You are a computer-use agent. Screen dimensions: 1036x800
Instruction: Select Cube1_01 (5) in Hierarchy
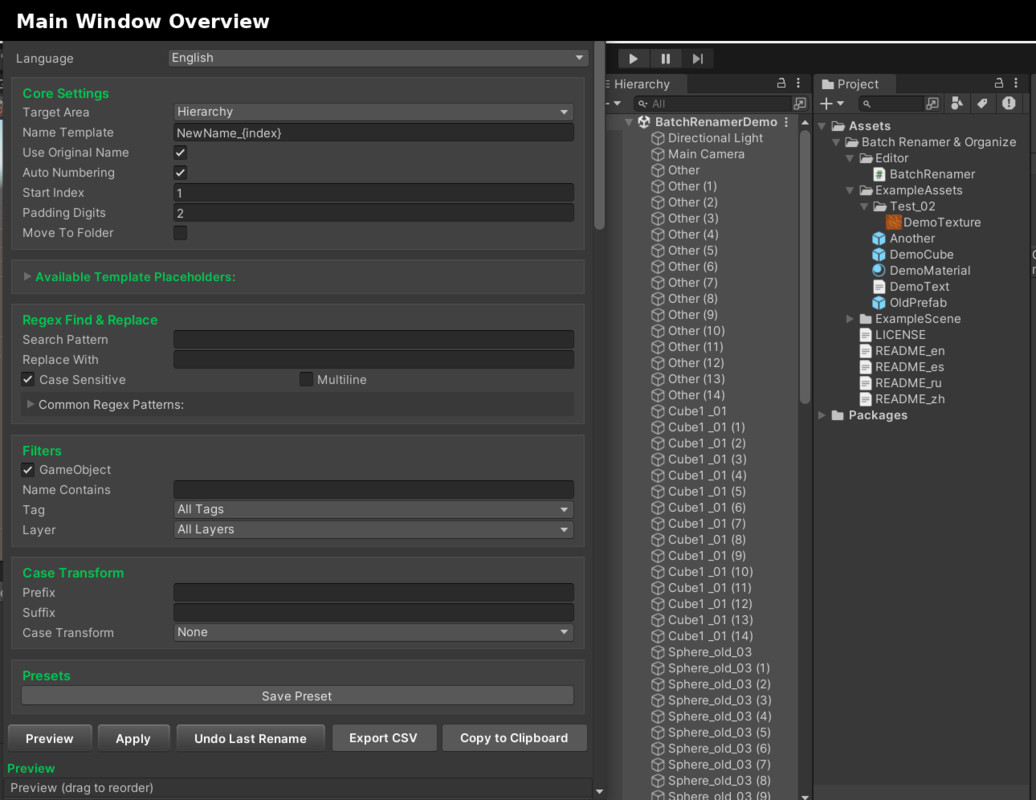click(x=706, y=491)
